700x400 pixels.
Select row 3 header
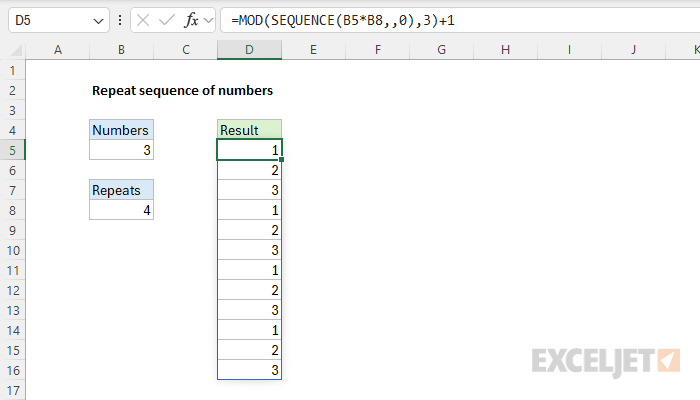click(12, 110)
